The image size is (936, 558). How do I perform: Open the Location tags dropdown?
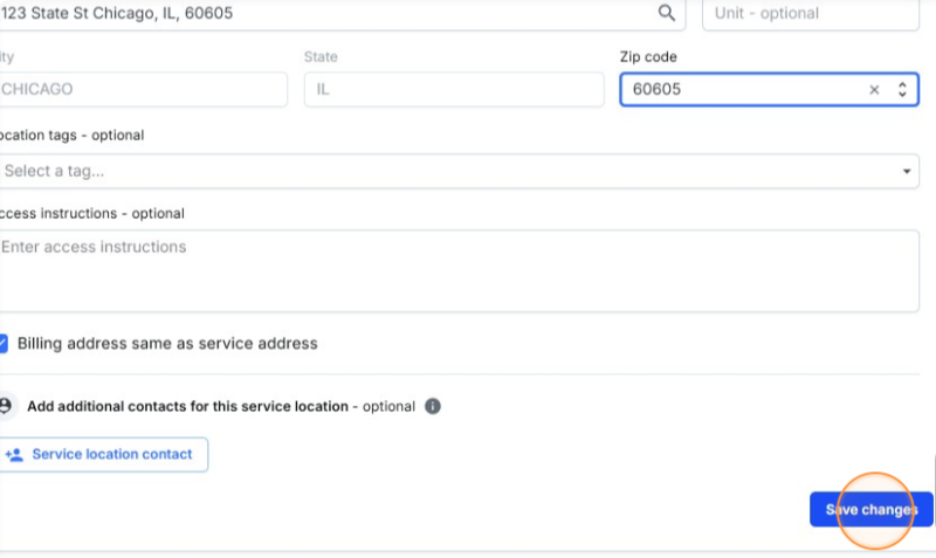coord(450,171)
